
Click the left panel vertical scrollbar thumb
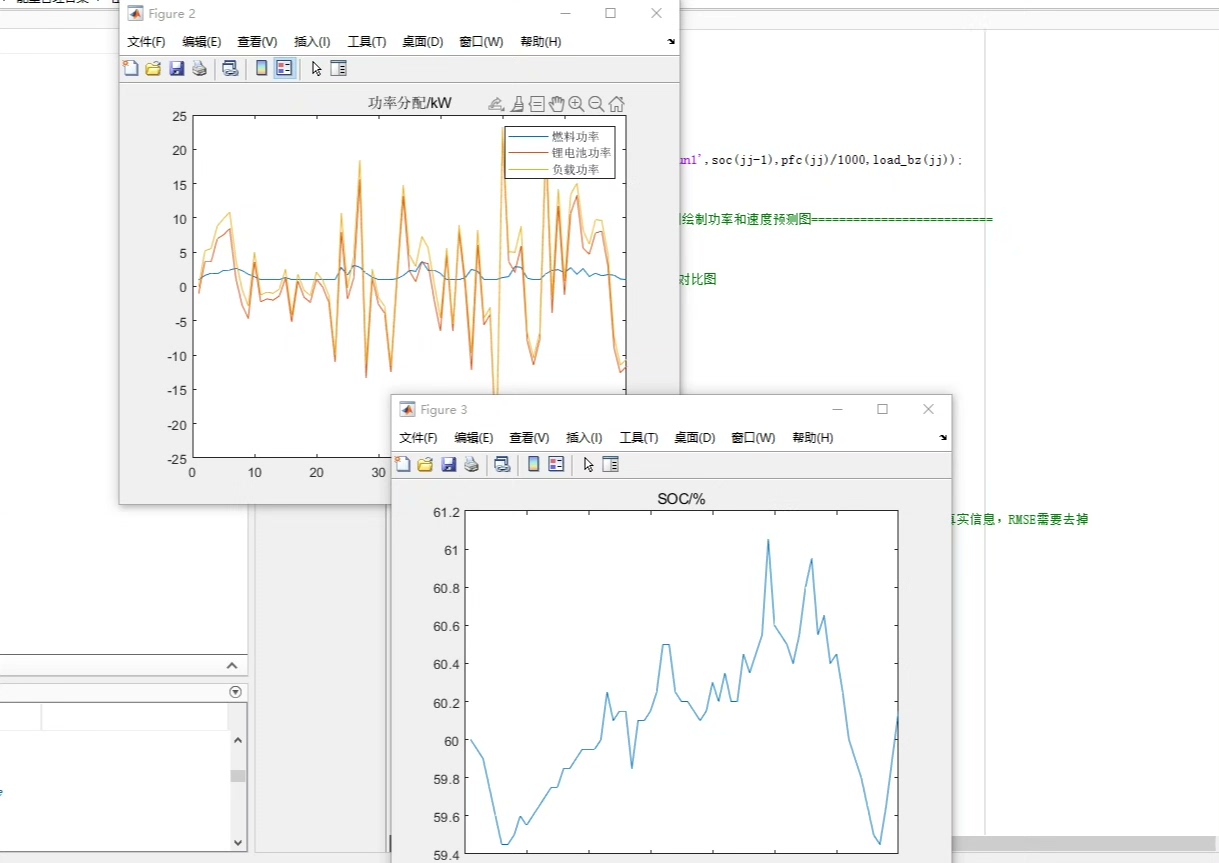point(238,776)
